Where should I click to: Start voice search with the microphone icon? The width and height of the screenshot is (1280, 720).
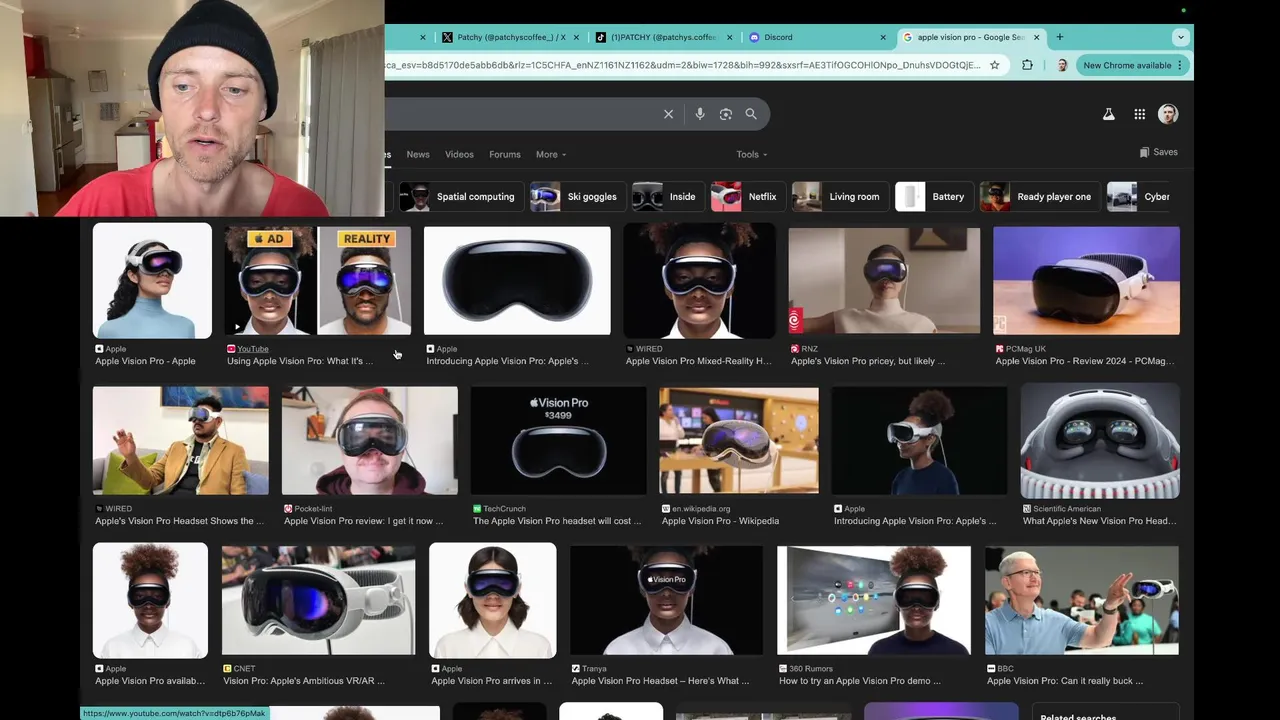click(x=700, y=114)
